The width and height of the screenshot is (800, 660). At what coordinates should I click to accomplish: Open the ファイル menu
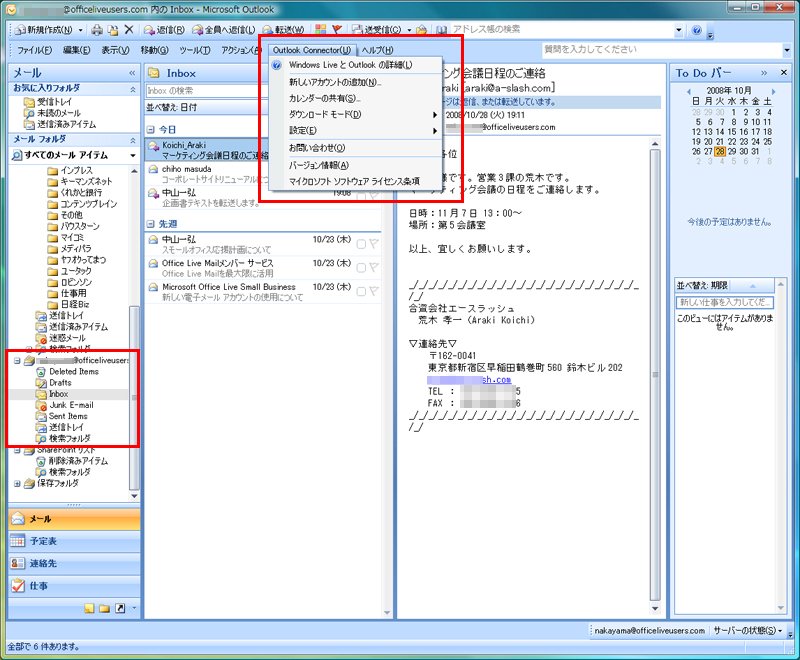[x=34, y=50]
